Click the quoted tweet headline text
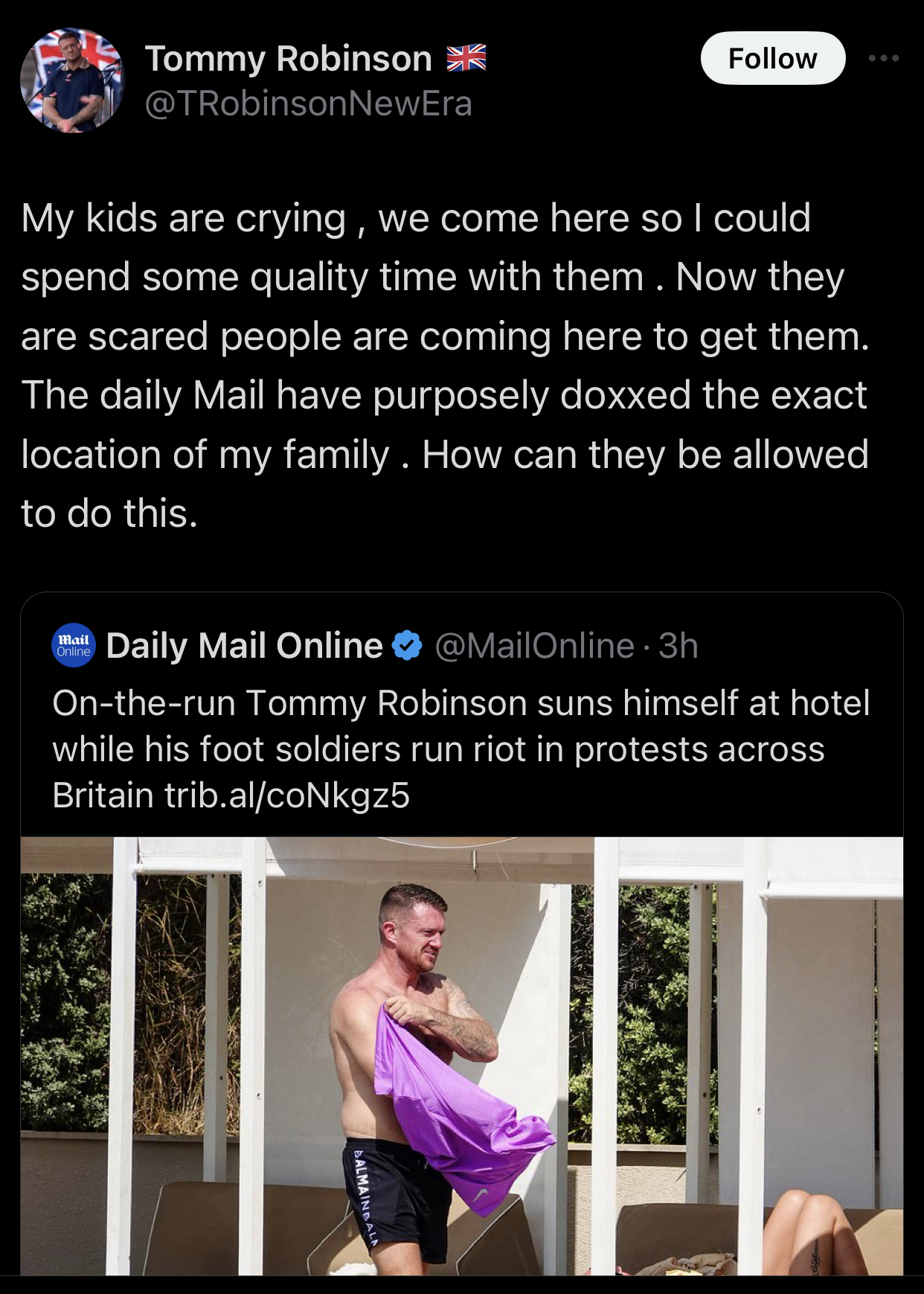 461,749
